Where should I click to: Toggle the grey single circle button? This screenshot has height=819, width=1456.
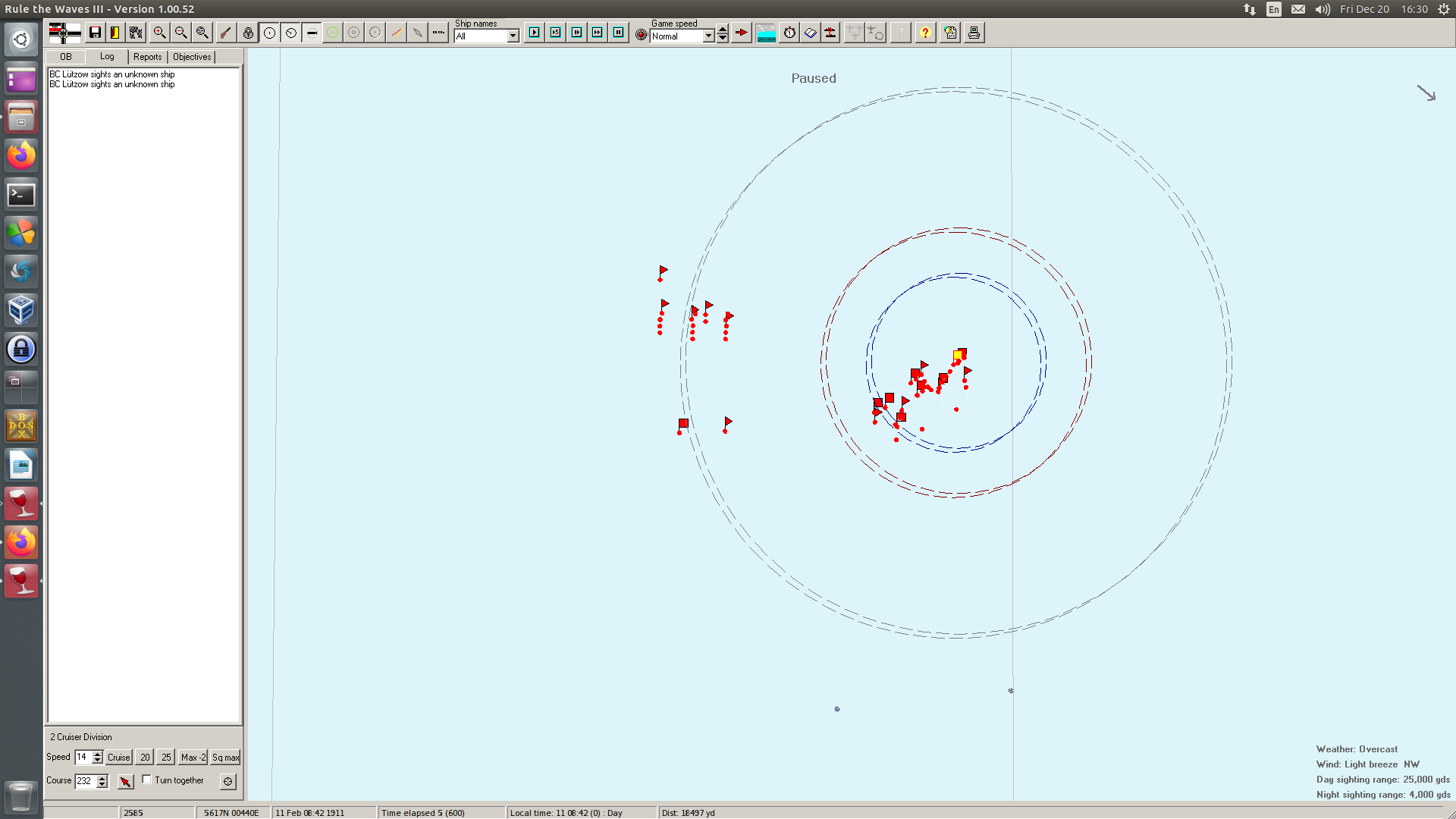click(375, 33)
